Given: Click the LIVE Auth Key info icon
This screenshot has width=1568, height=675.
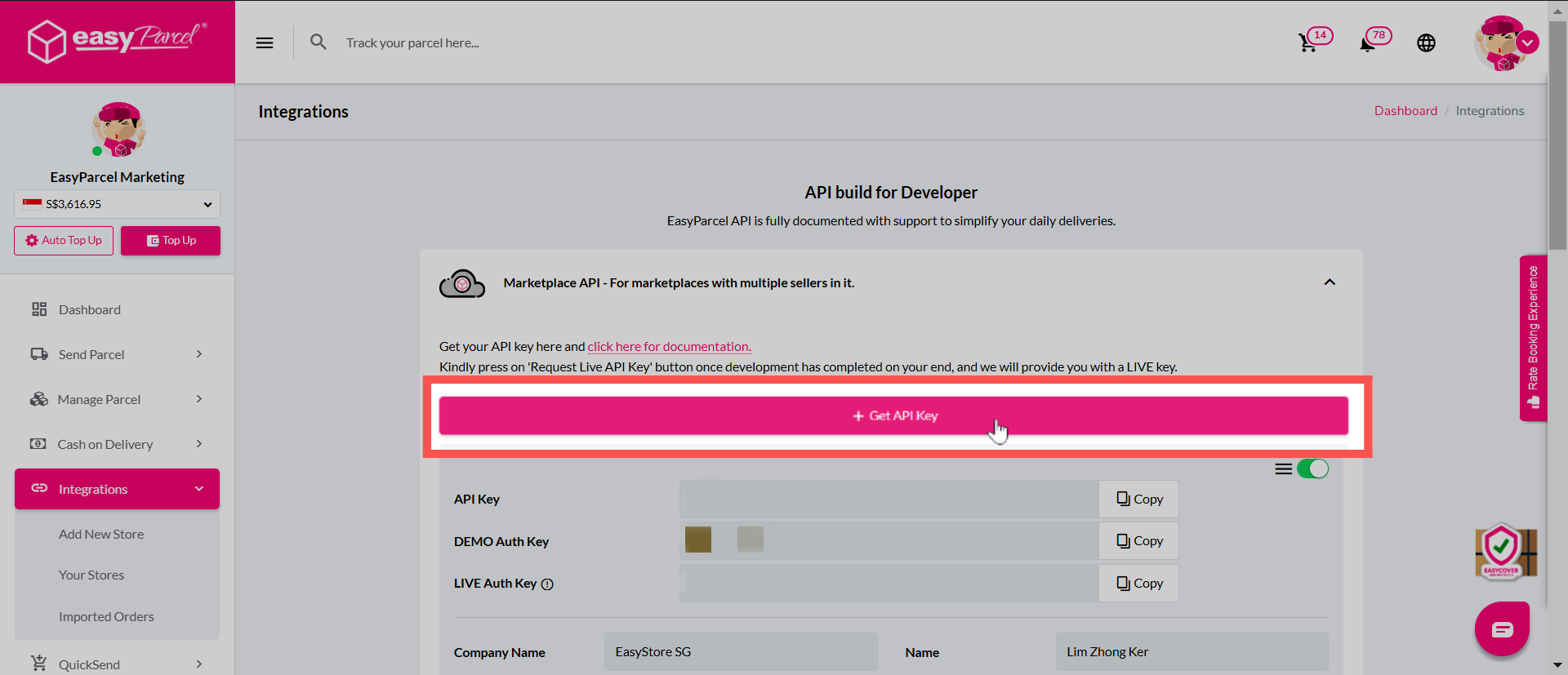Looking at the screenshot, I should click(x=547, y=584).
